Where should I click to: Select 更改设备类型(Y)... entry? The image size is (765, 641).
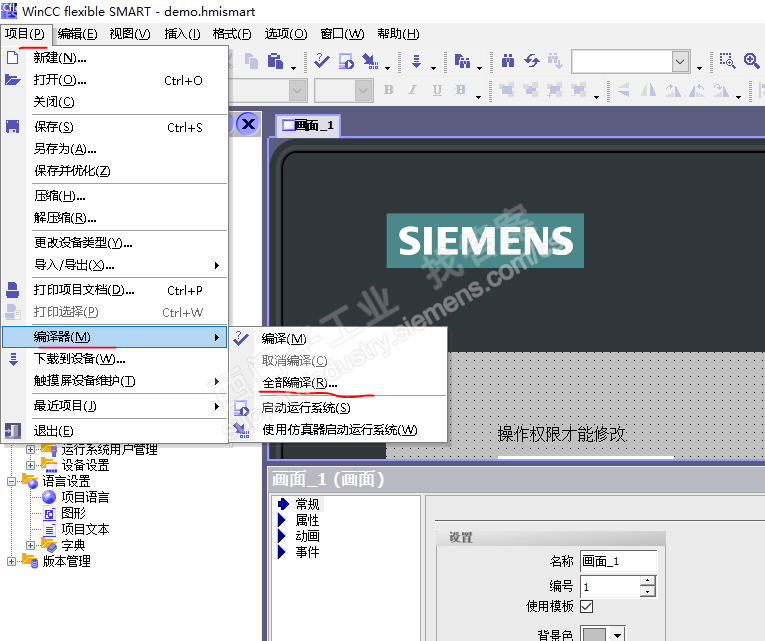click(x=115, y=242)
